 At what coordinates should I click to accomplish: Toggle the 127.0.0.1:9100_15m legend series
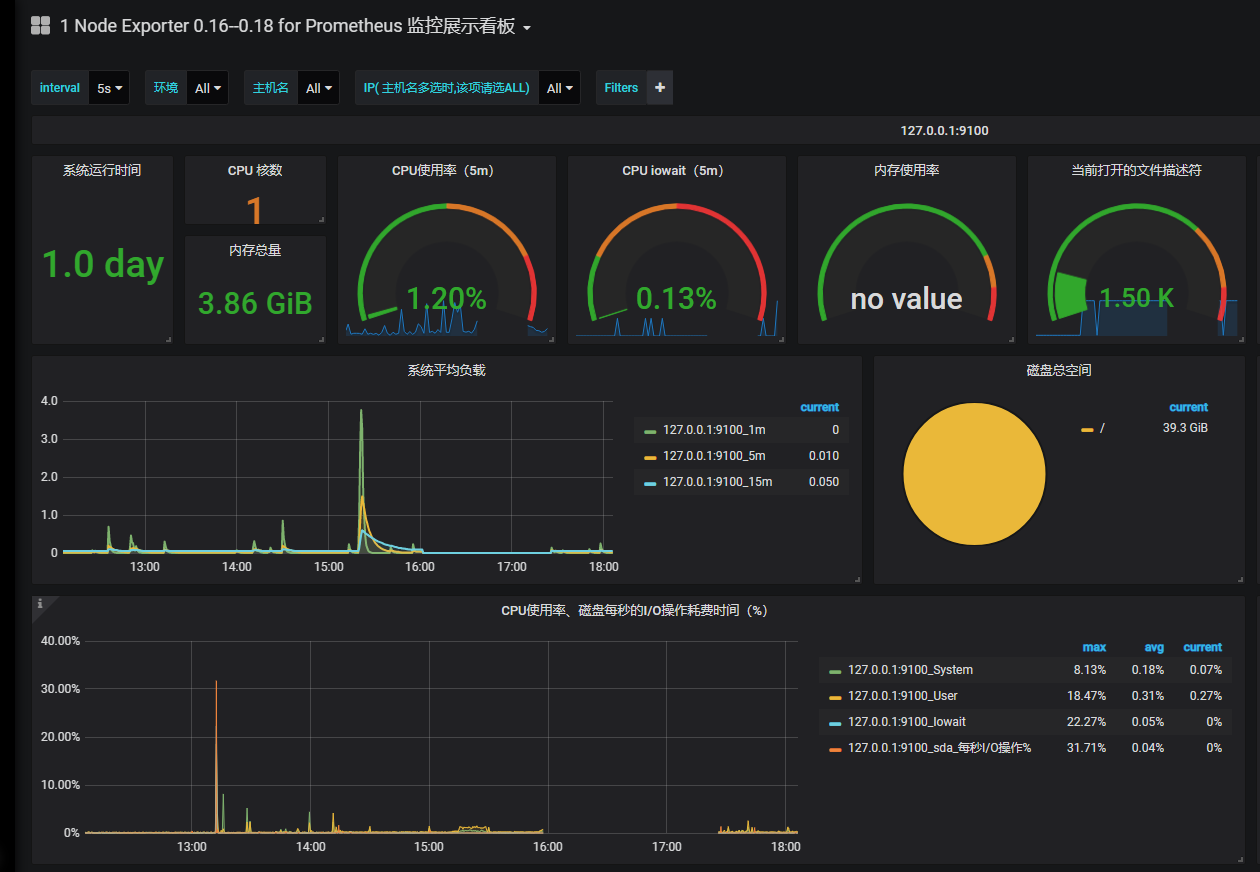coord(718,482)
